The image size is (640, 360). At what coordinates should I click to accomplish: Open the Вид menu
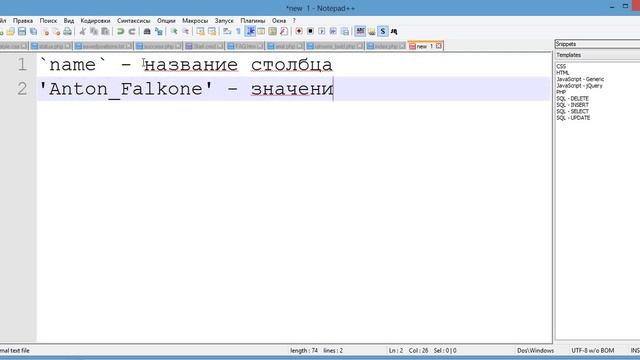pyautogui.click(x=69, y=20)
